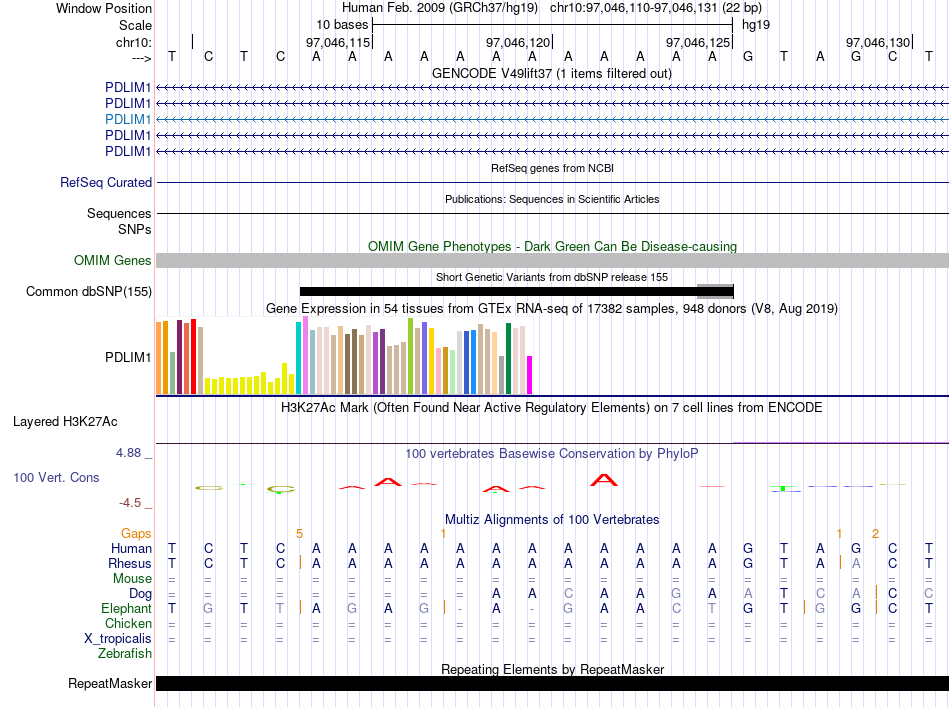Click the dark green GTEx expression bar
950x707 pixels.
(508, 359)
